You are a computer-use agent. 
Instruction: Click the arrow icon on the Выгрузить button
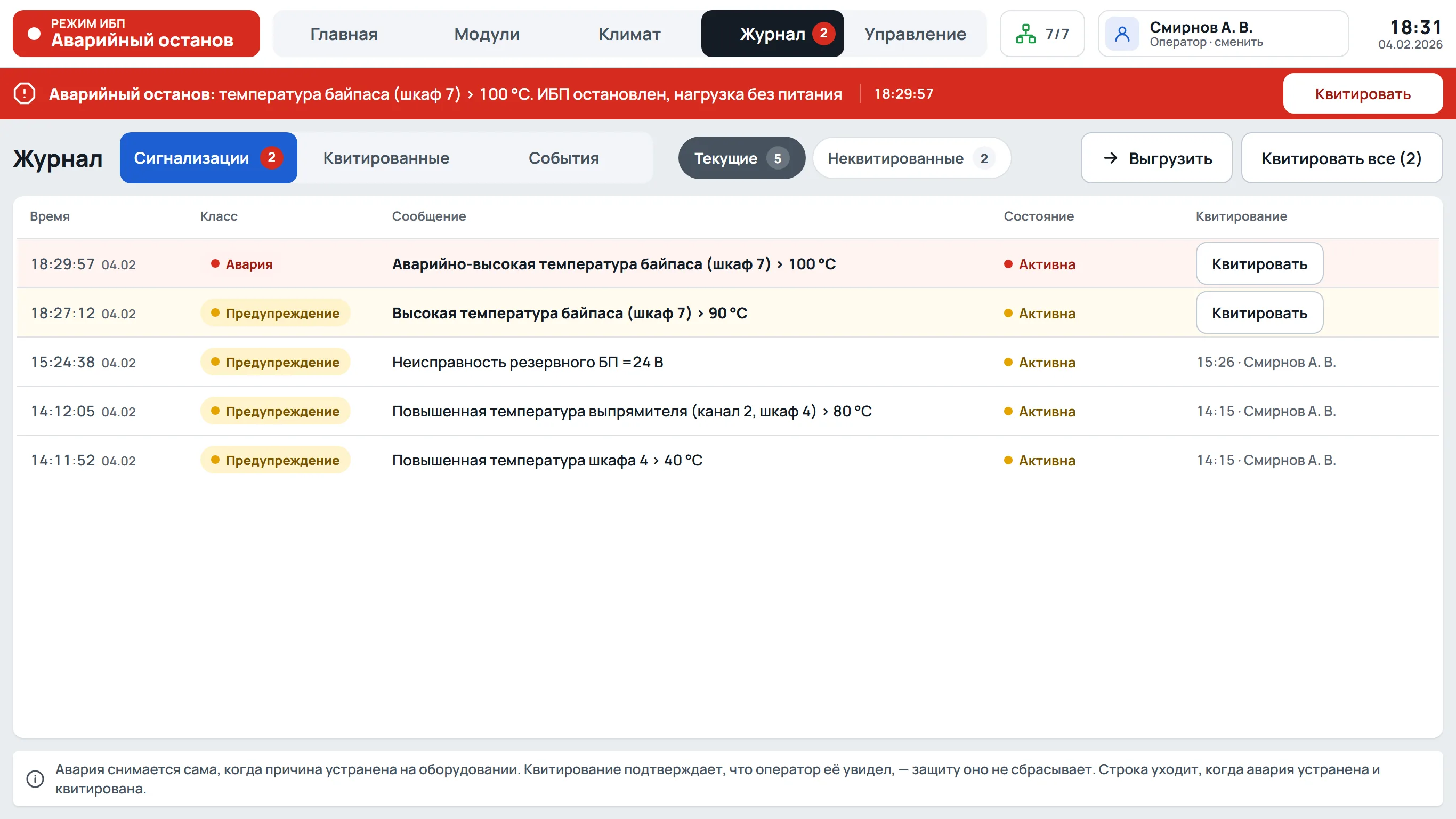point(1111,158)
